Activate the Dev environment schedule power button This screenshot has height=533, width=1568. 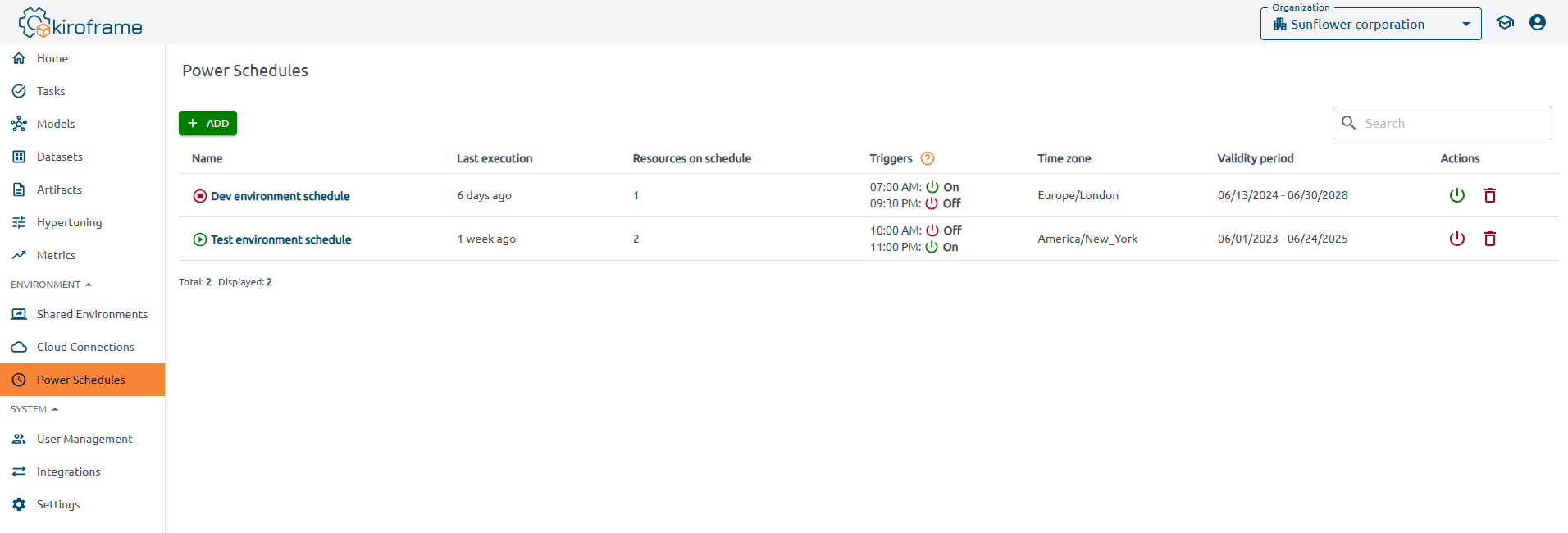[1457, 195]
